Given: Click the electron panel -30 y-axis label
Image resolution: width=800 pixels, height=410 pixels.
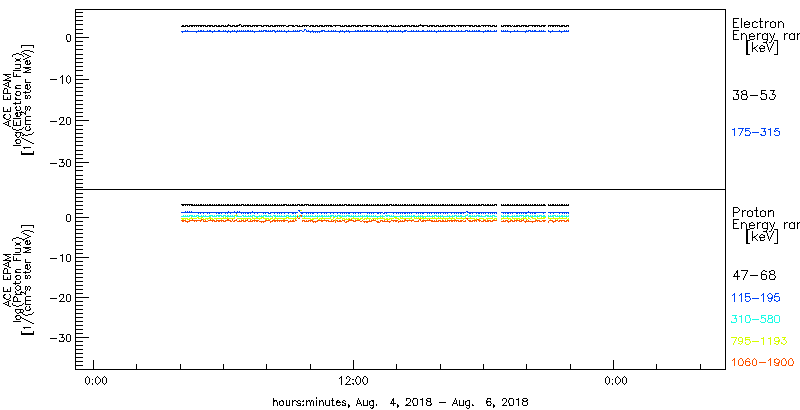Looking at the screenshot, I should [61, 163].
